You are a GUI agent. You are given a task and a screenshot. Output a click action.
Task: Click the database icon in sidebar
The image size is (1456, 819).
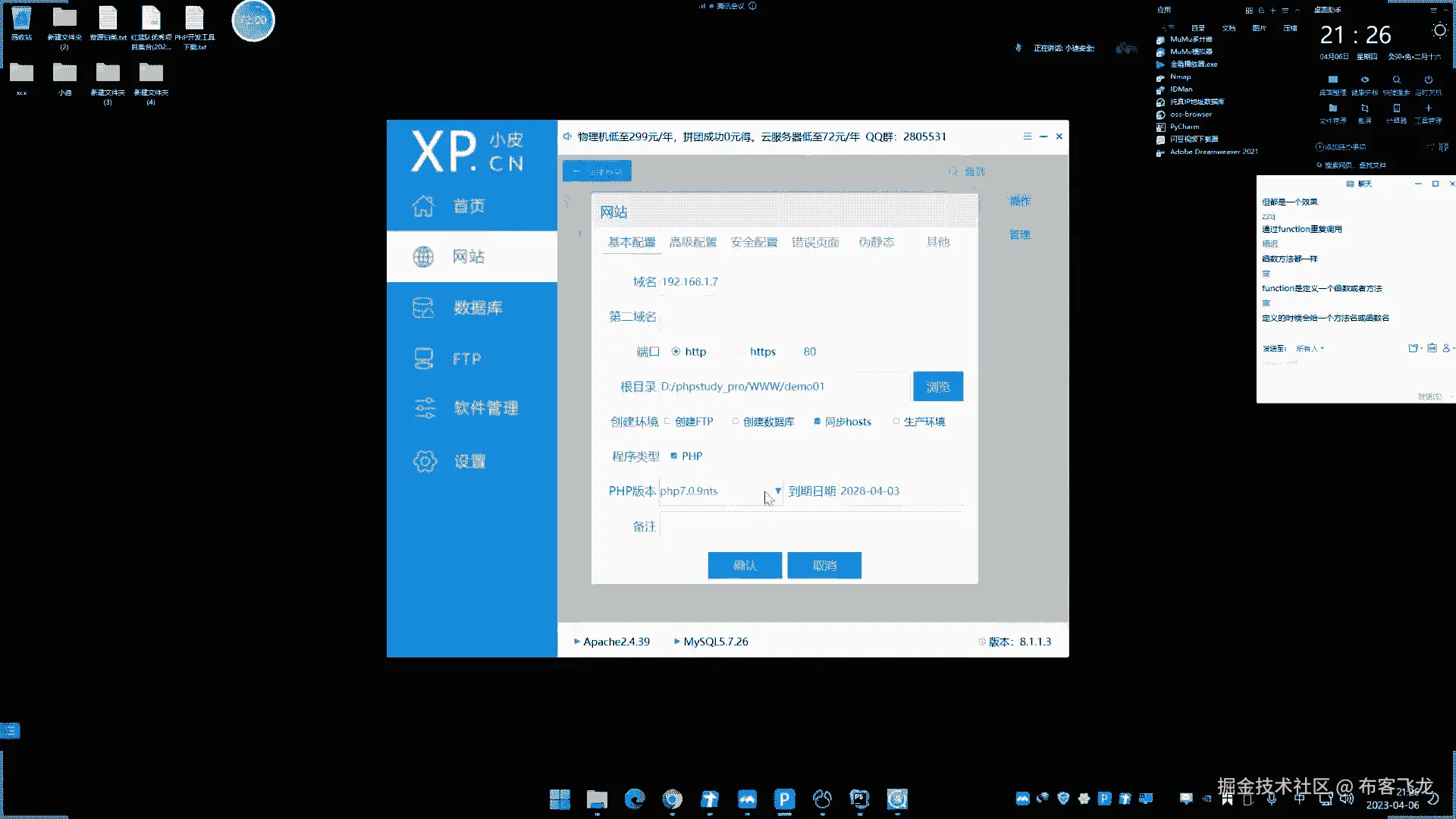(423, 308)
